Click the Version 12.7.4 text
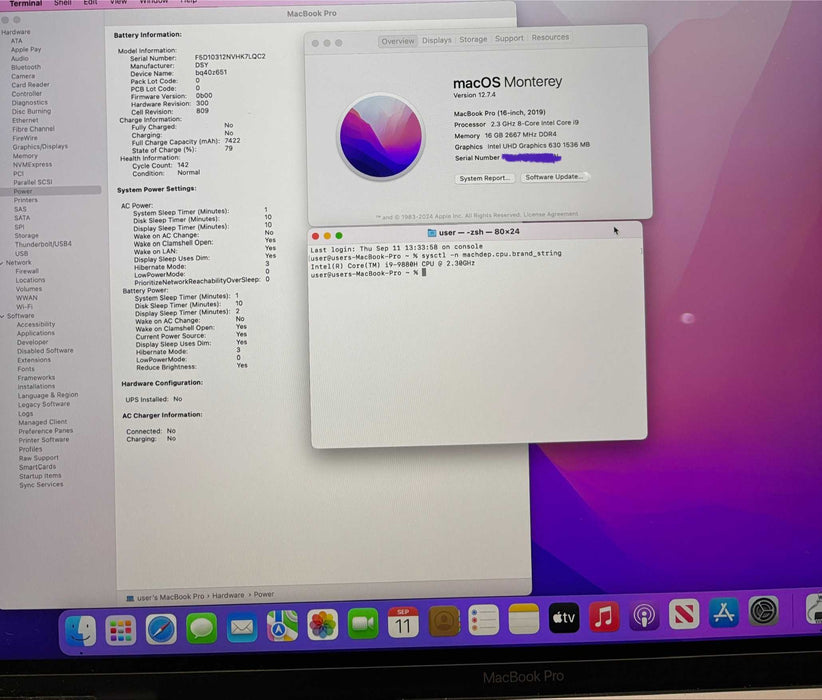822x700 pixels. coord(474,95)
